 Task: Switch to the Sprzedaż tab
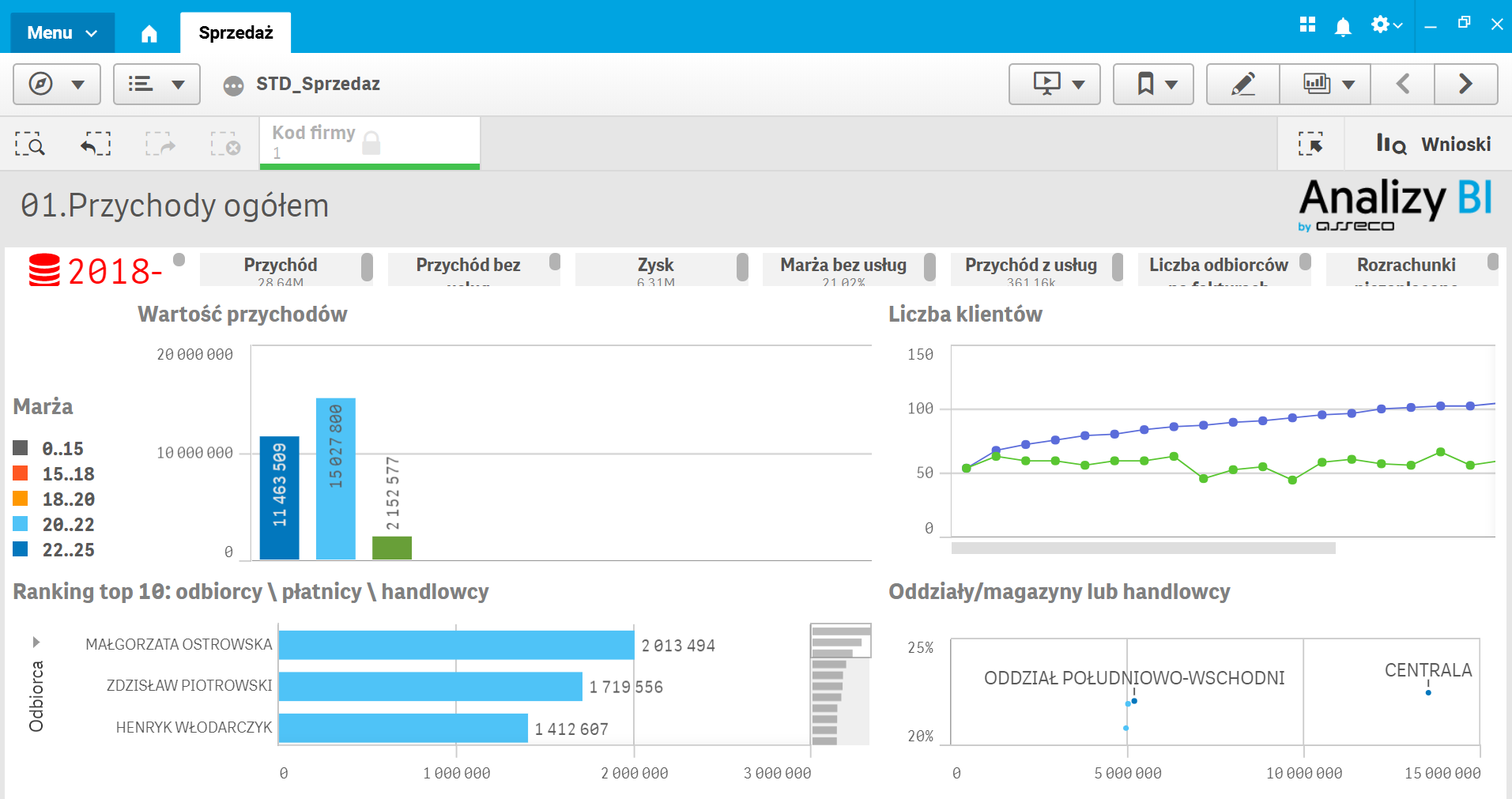pyautogui.click(x=236, y=33)
